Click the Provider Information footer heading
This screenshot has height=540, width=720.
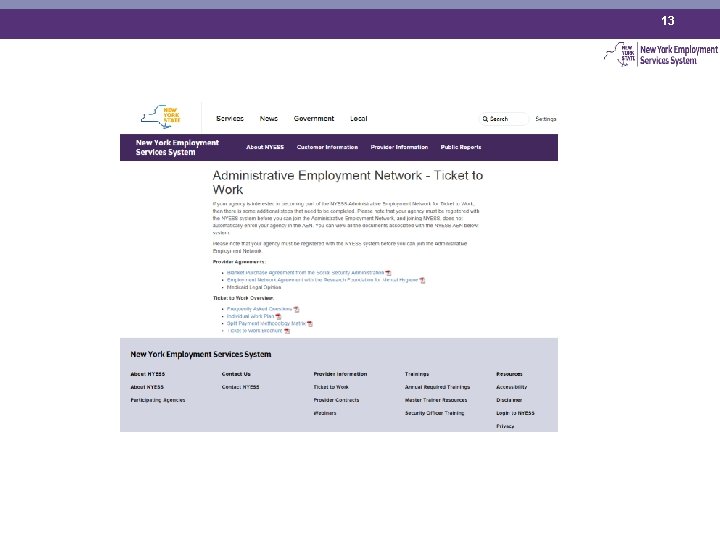(x=340, y=374)
